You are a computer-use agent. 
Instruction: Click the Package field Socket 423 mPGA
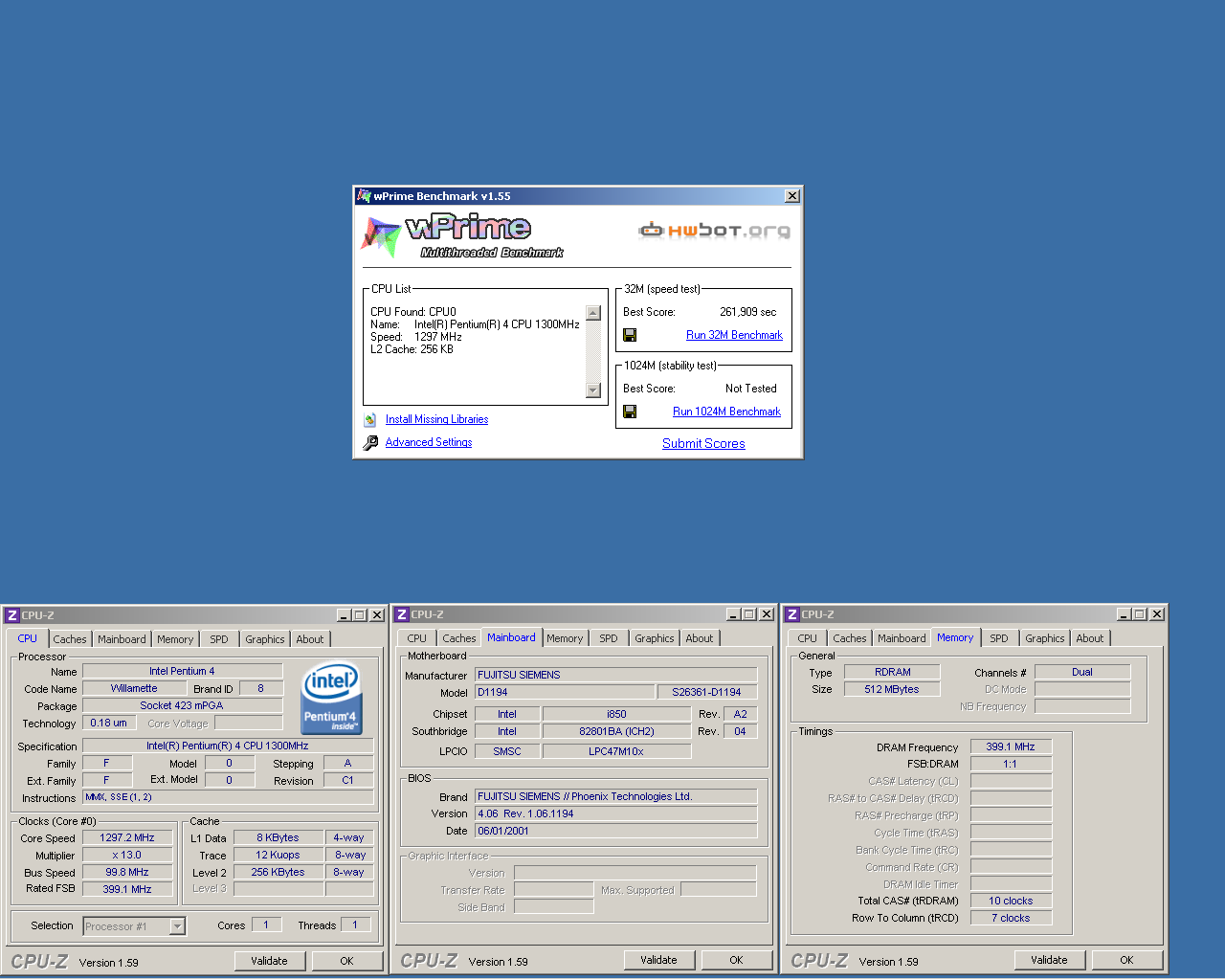point(182,705)
